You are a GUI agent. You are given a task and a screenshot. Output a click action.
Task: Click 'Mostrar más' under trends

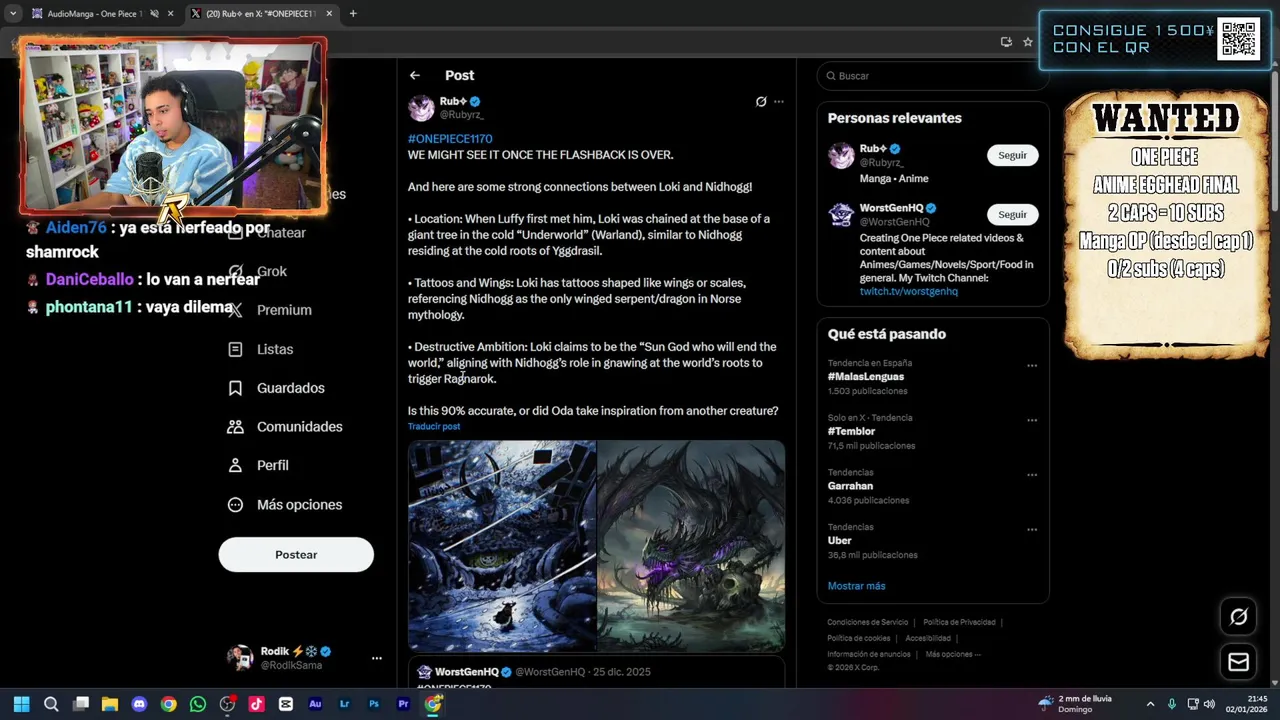point(856,586)
